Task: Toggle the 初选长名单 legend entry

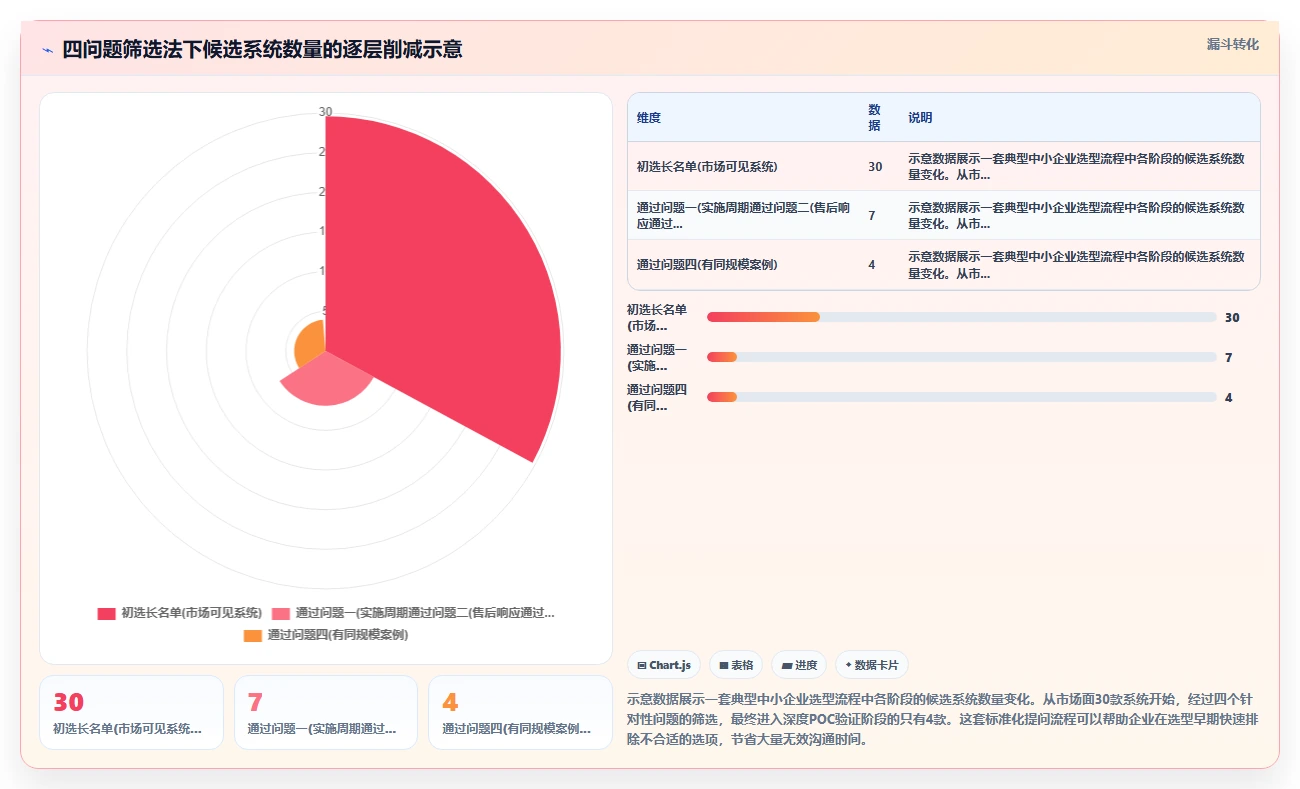Action: point(180,613)
